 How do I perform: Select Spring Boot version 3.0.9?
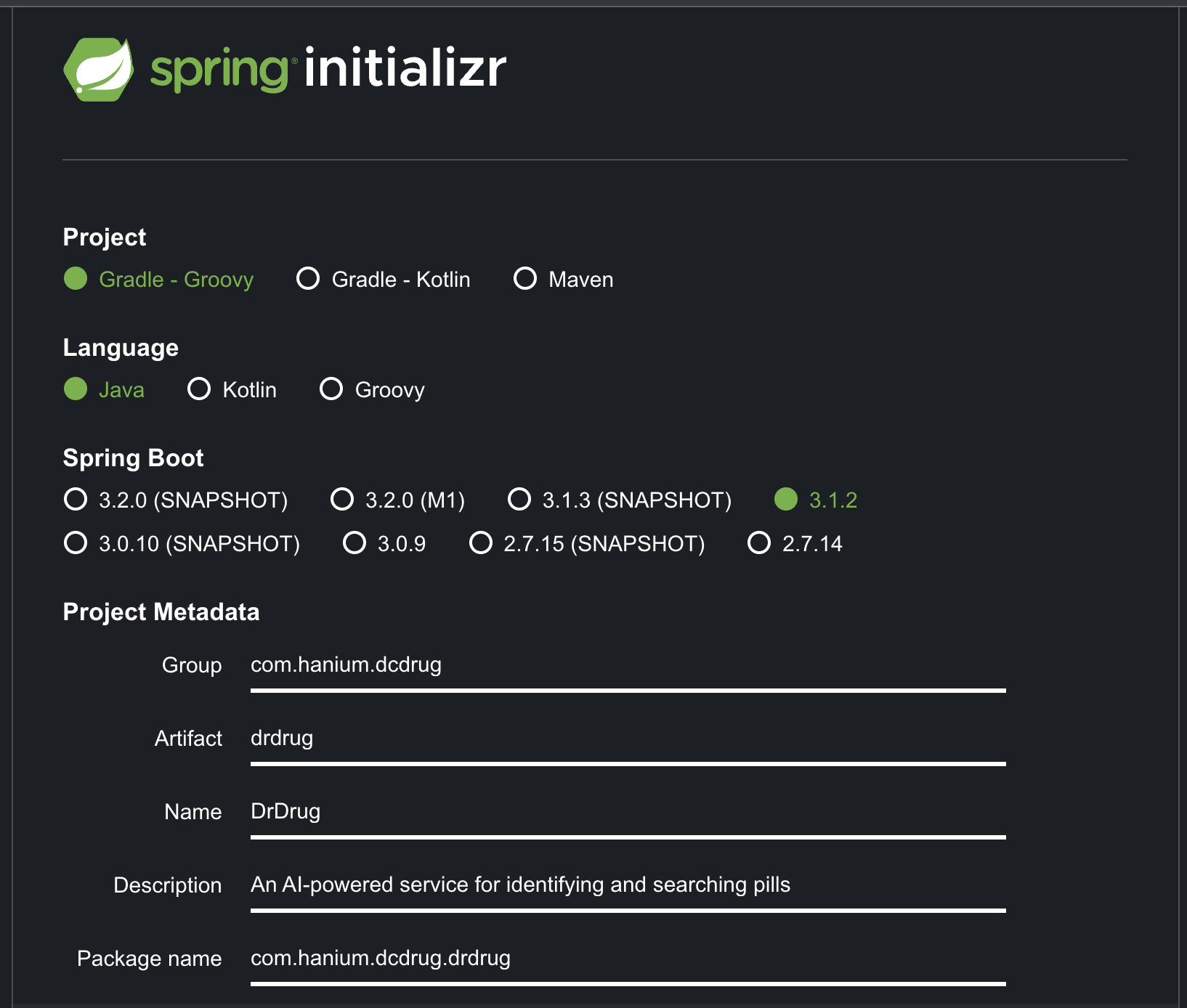[384, 543]
